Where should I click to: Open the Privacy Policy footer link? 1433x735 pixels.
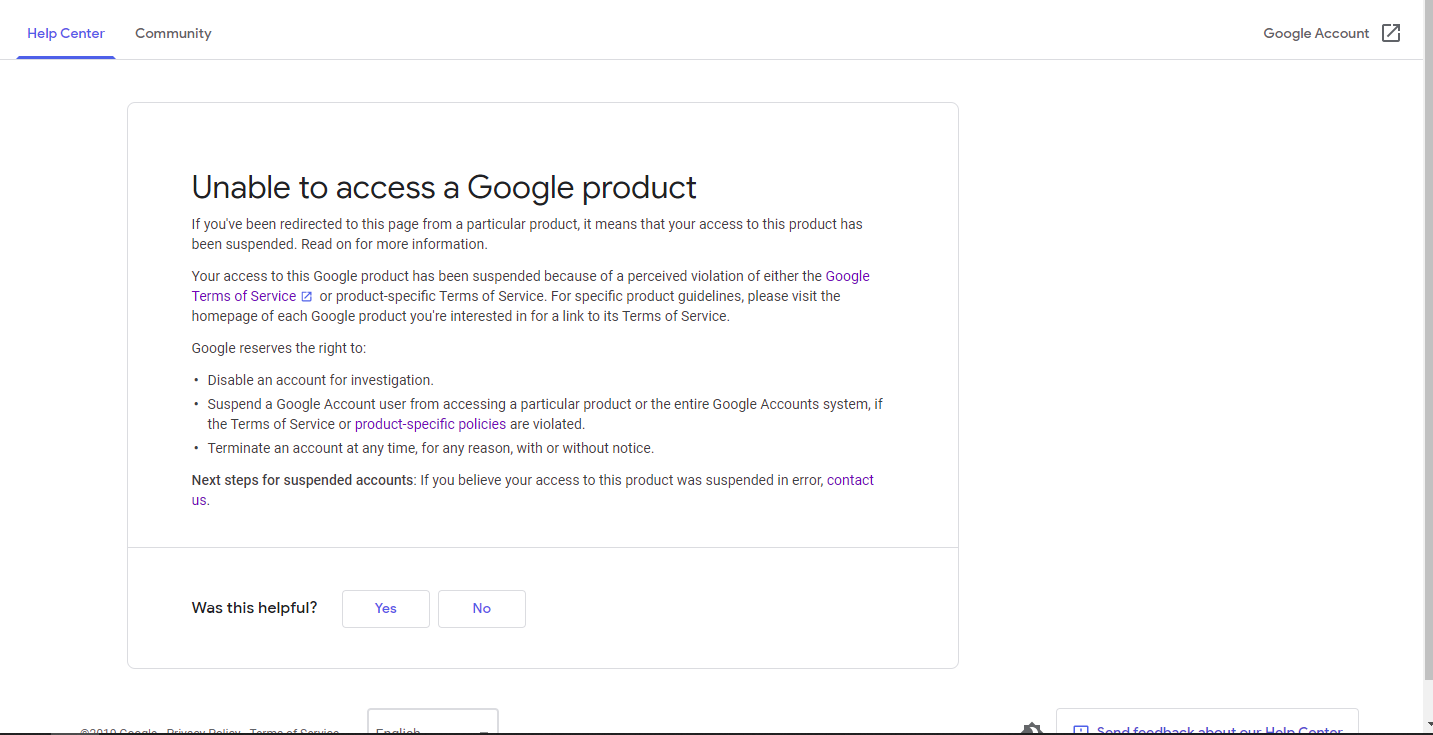tap(203, 731)
